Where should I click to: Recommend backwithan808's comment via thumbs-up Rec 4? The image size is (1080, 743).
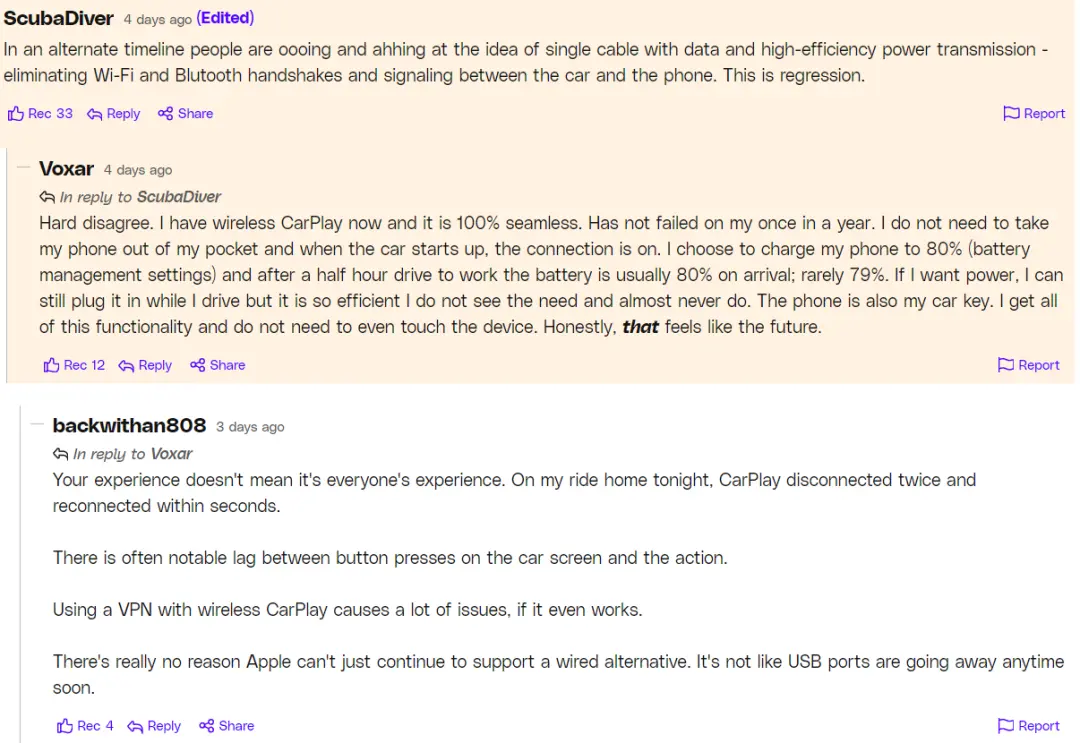86,726
